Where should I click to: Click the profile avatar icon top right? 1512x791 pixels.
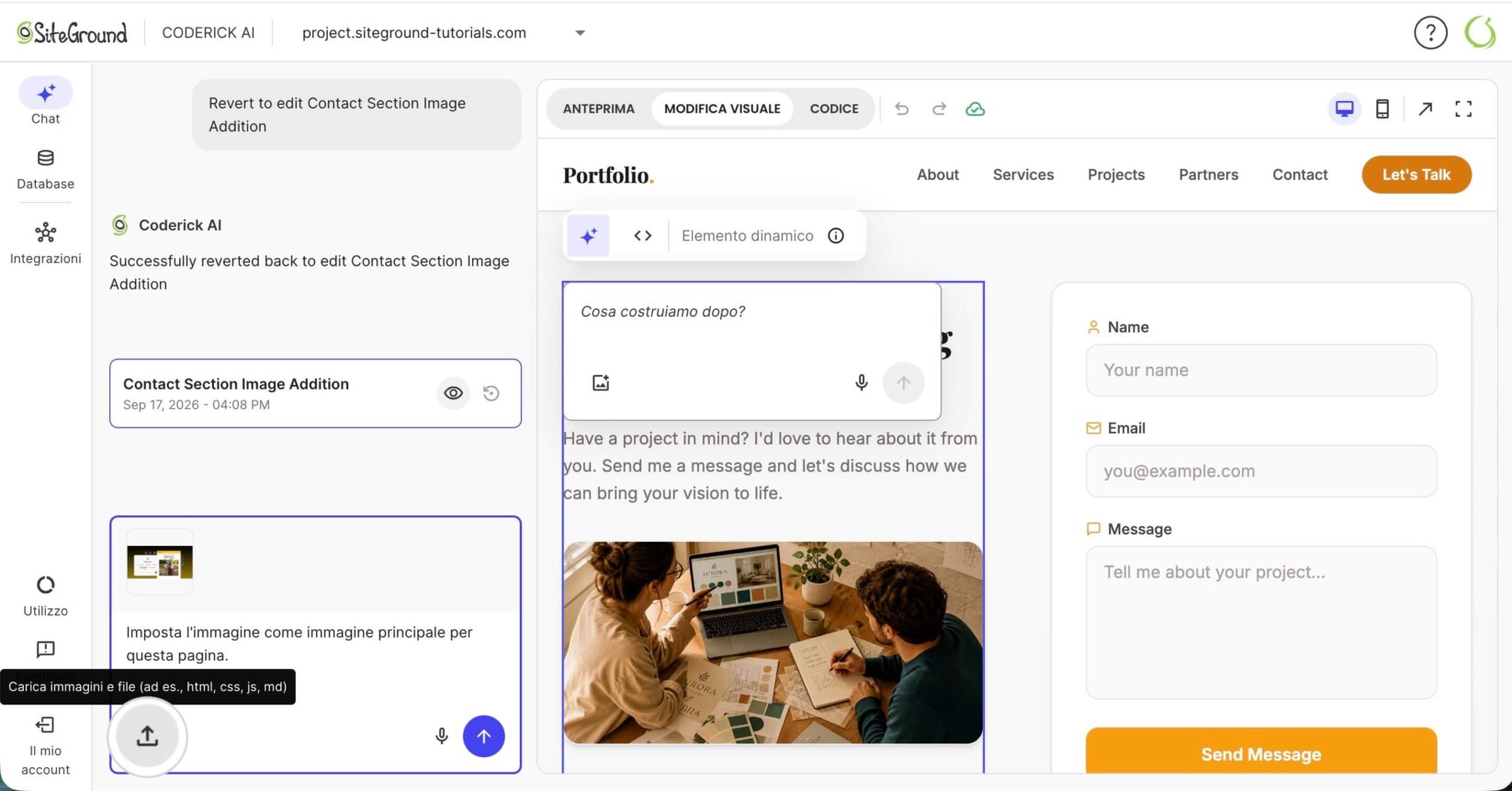(1480, 33)
